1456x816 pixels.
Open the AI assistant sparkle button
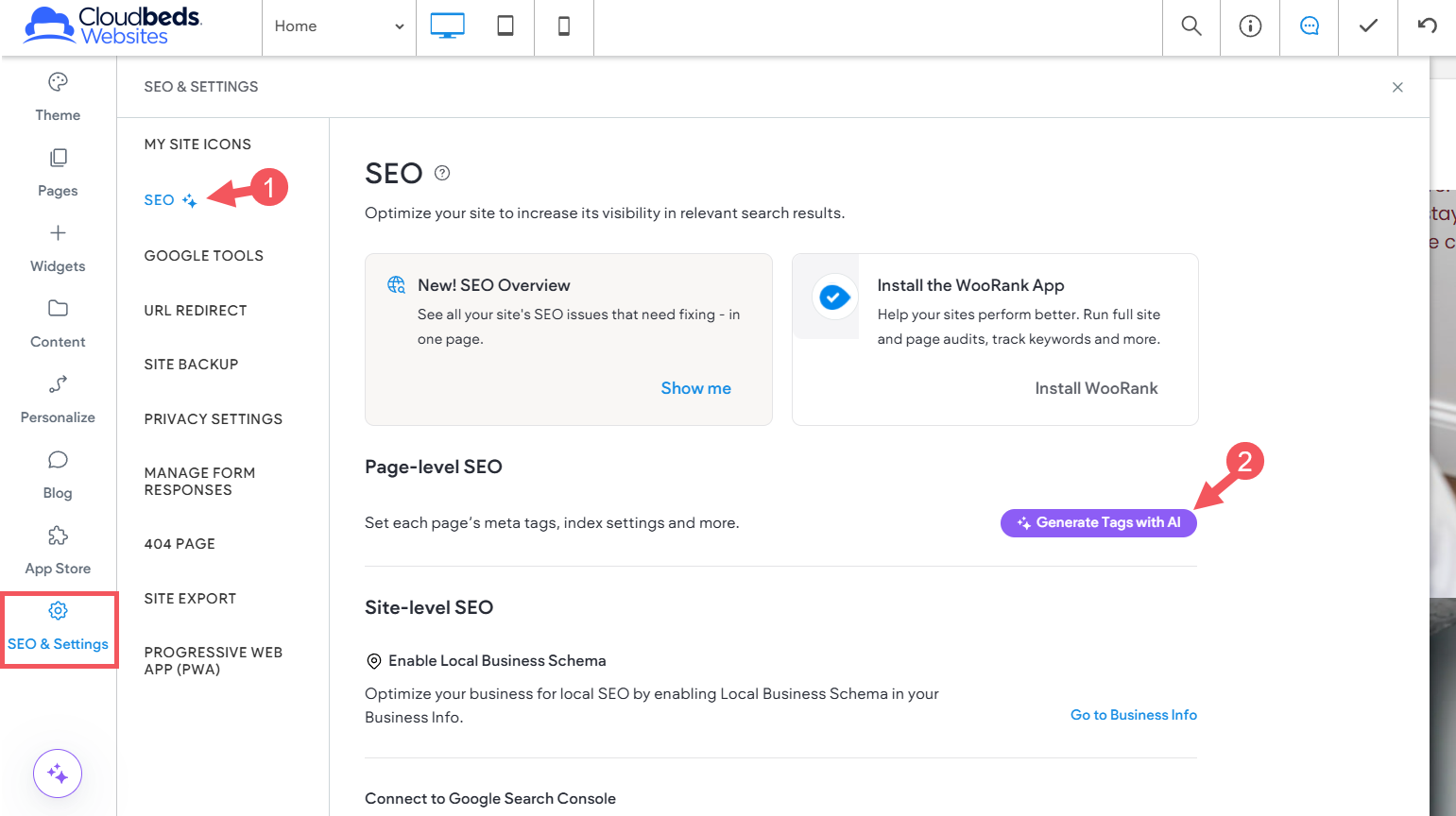pos(58,773)
